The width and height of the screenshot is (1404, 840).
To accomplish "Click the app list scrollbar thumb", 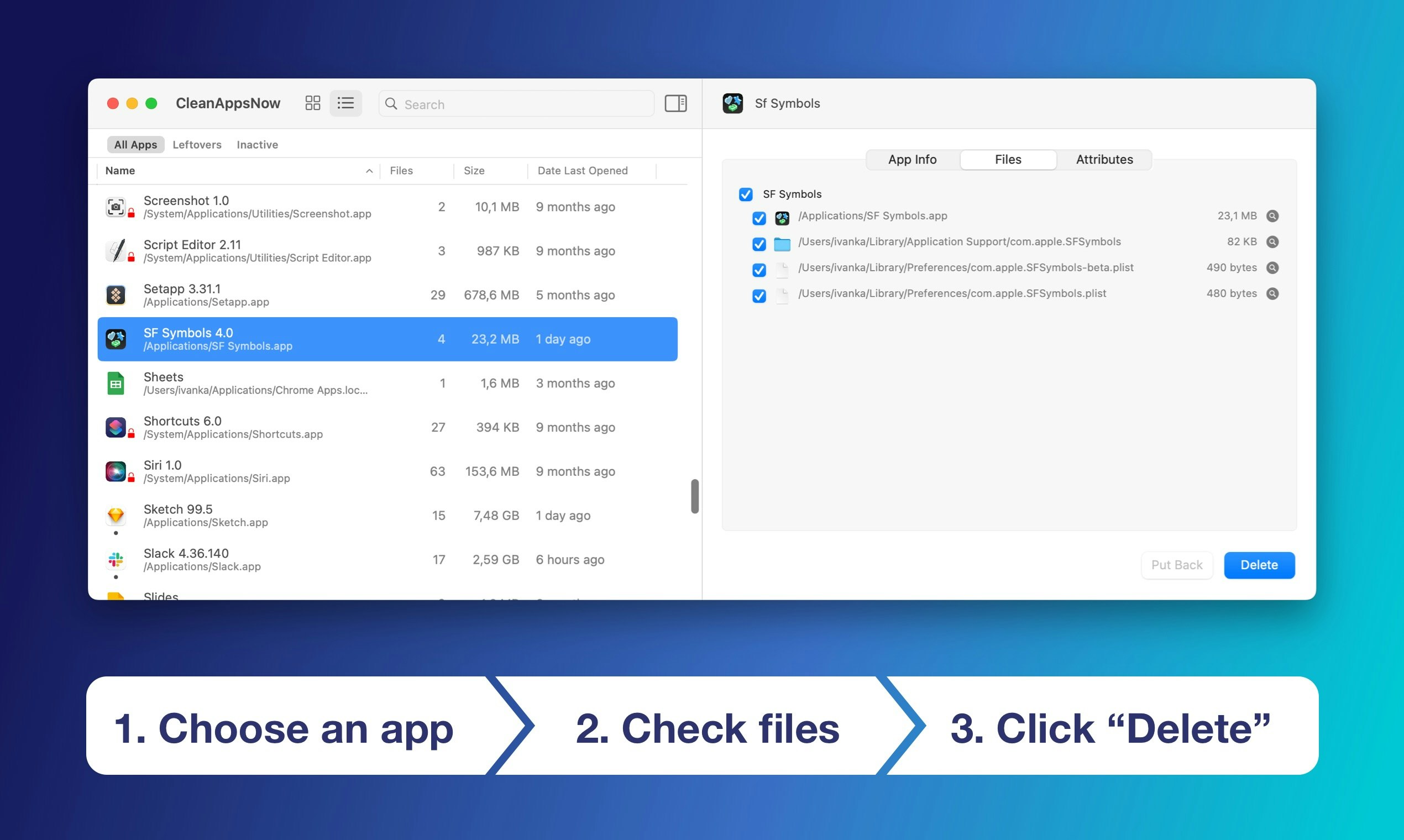I will [x=695, y=496].
